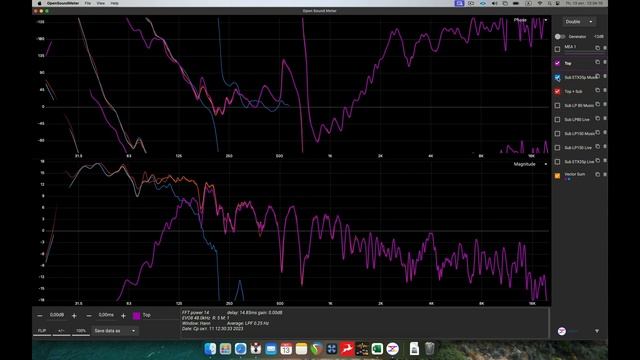
Task: Click the copy icon for Vector Sum
Action: 598,174
